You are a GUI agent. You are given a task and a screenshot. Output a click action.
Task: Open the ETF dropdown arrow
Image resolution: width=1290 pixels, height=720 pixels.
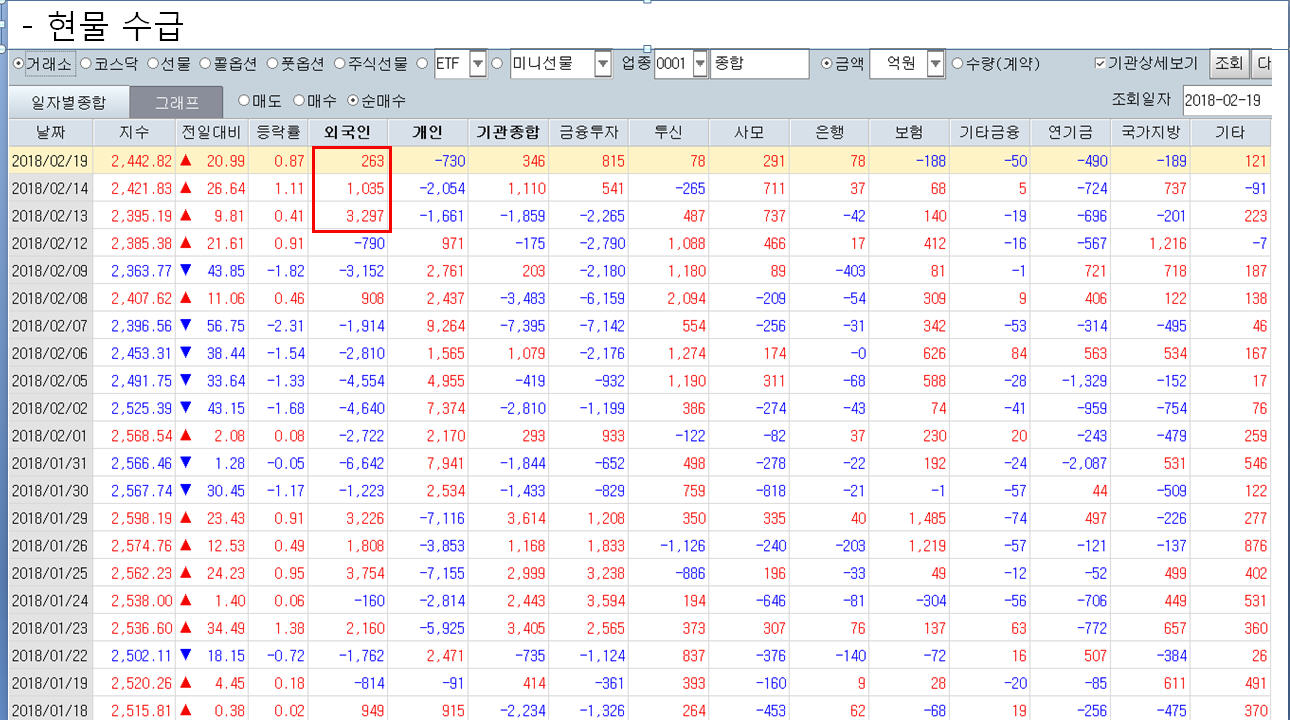(477, 64)
